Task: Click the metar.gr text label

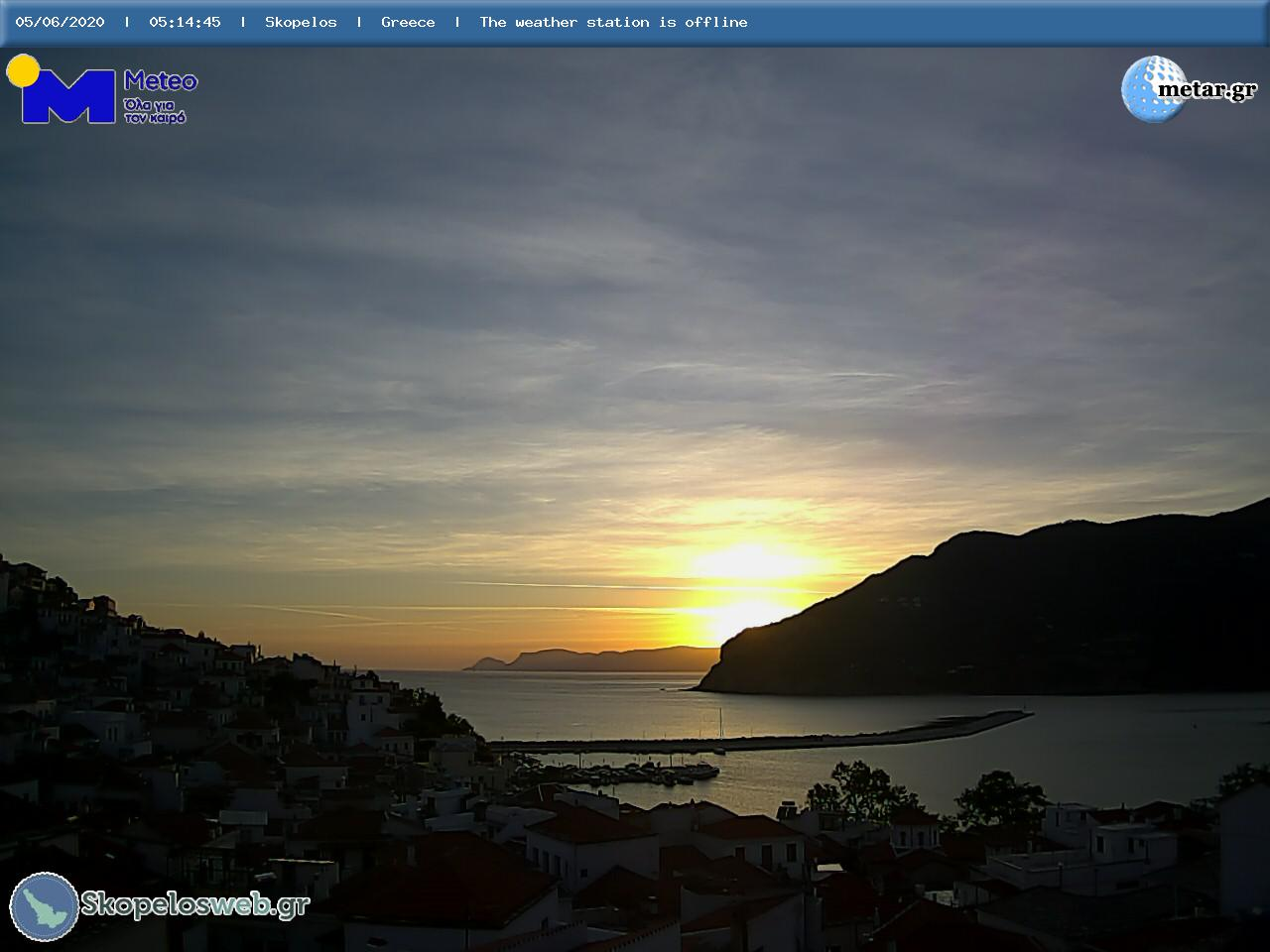Action: pyautogui.click(x=1207, y=90)
